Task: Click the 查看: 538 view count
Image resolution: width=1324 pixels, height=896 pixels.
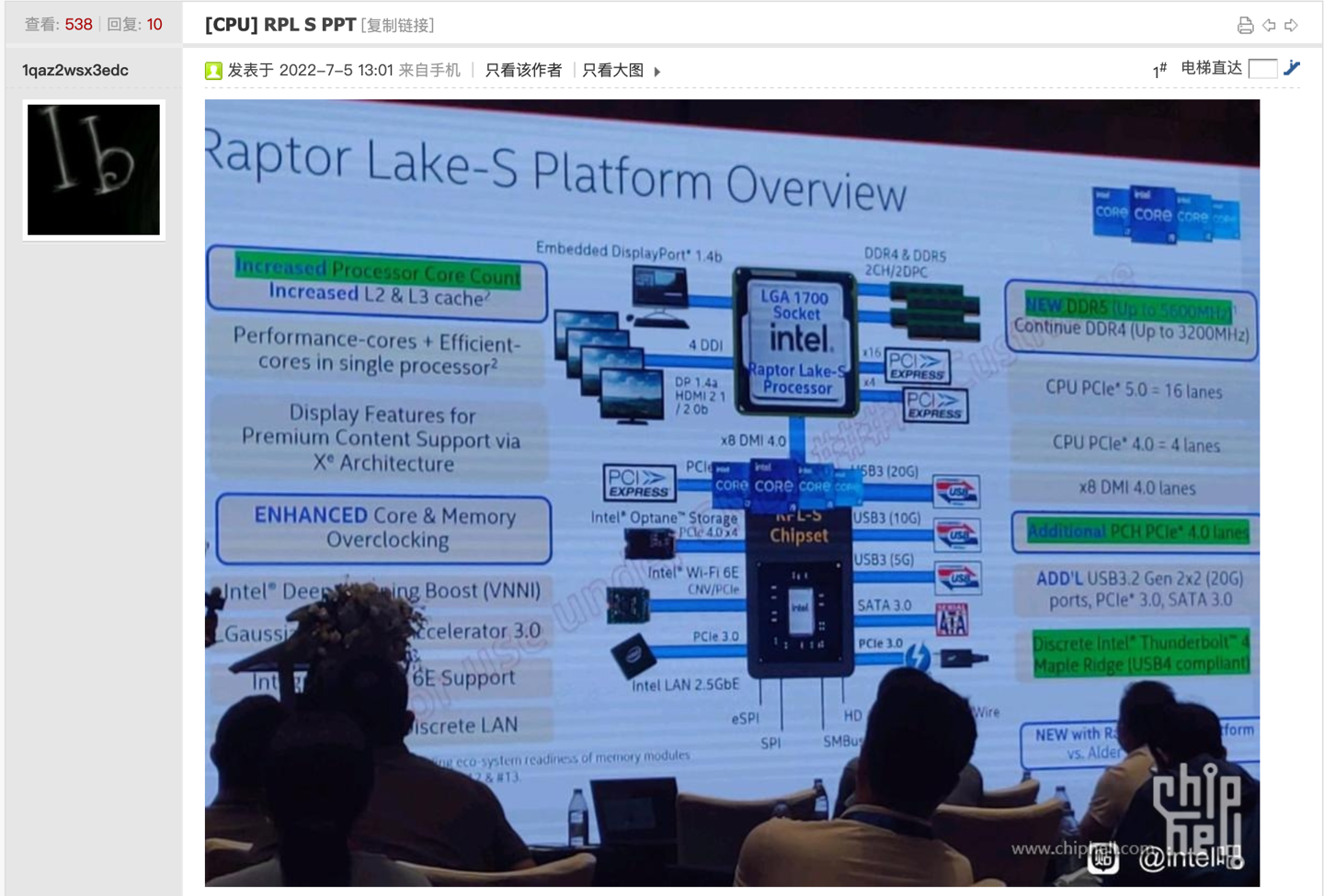Action: [x=59, y=25]
